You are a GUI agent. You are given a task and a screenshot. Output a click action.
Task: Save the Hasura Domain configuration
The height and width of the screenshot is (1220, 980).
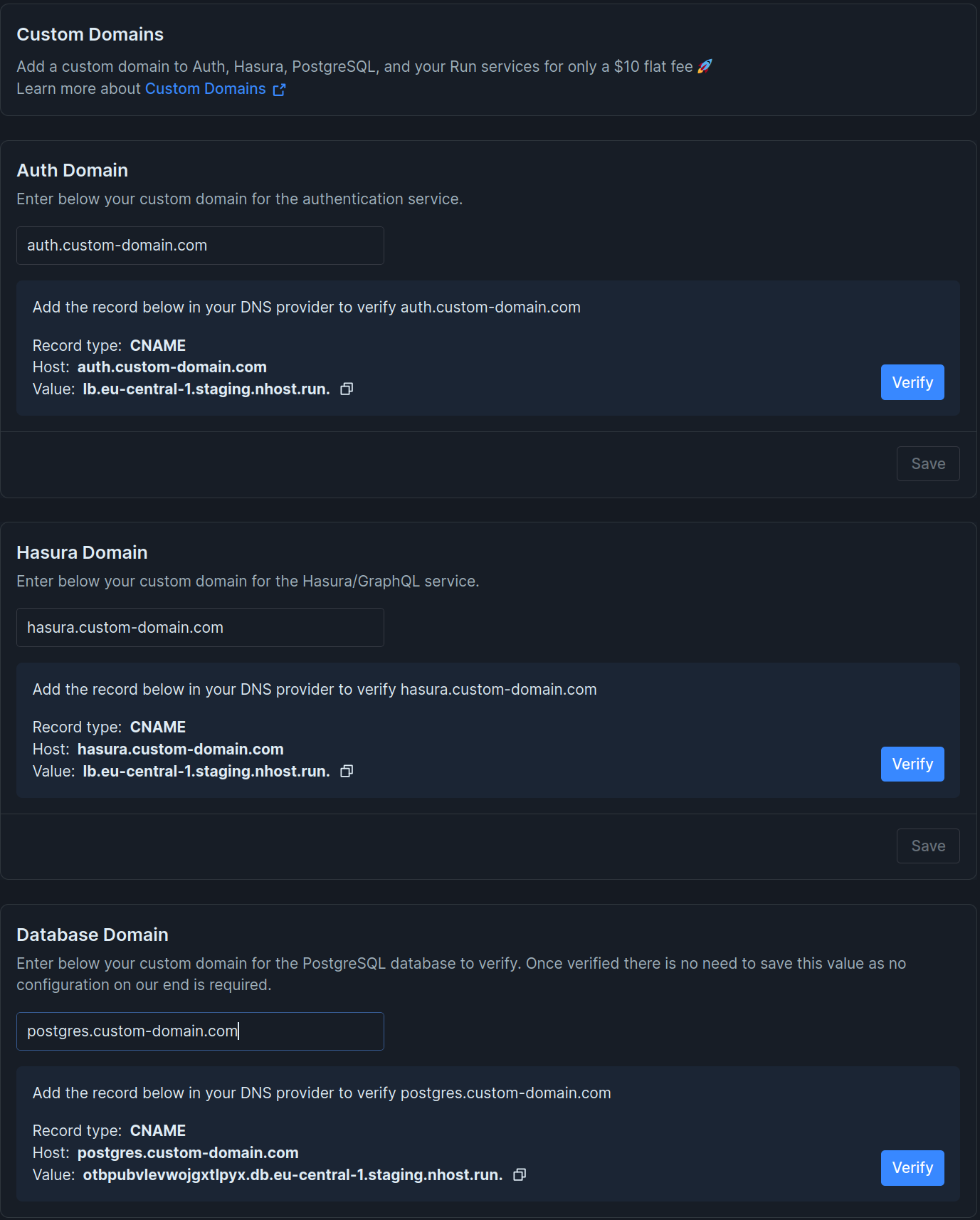point(928,846)
